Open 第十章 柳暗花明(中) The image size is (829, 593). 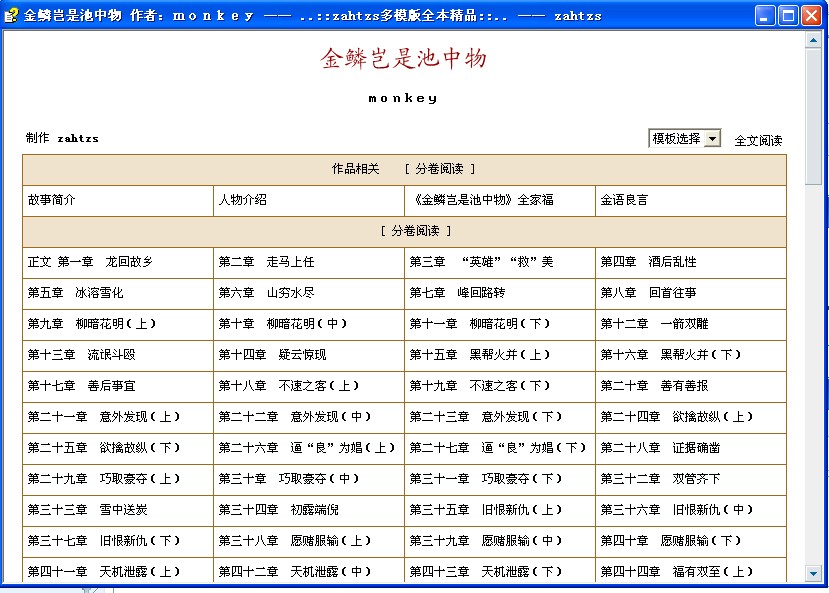(x=283, y=323)
